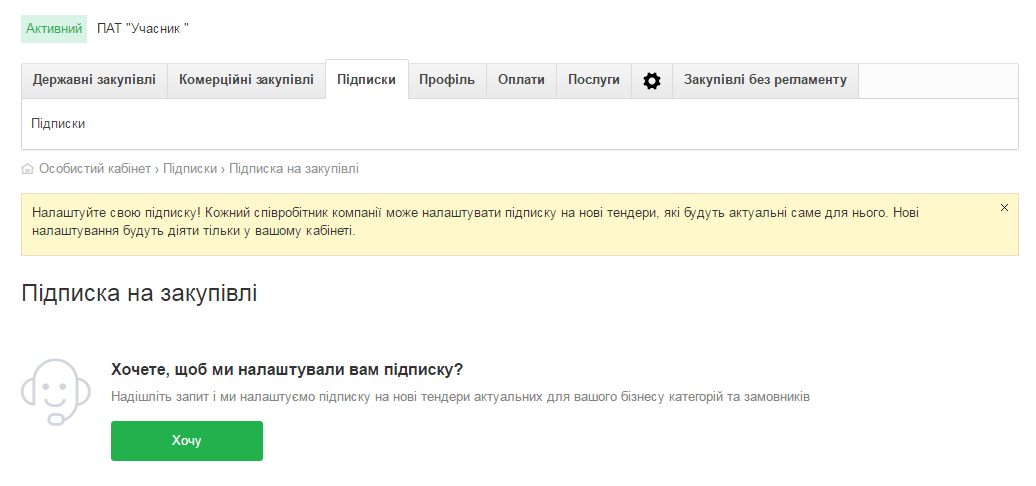This screenshot has width=1036, height=486.
Task: Select the Підписки tab
Action: point(366,80)
